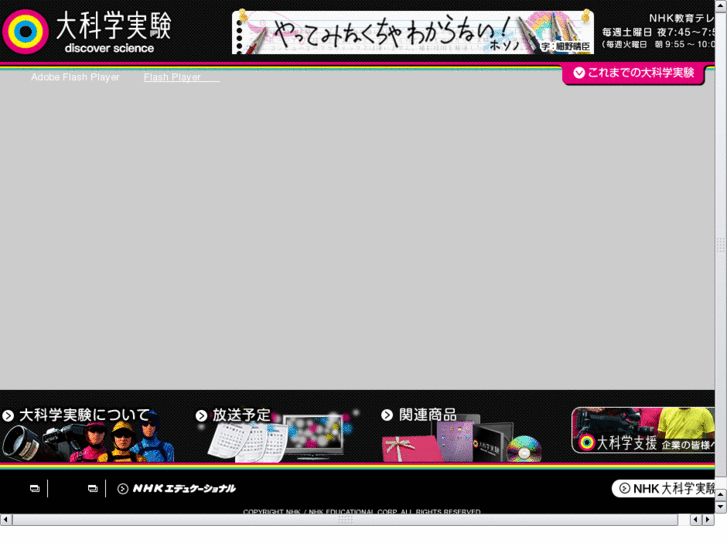Viewport: 727px width, 545px height.
Task: Open the NHK大科学実験 white pill button
Action: click(x=663, y=488)
